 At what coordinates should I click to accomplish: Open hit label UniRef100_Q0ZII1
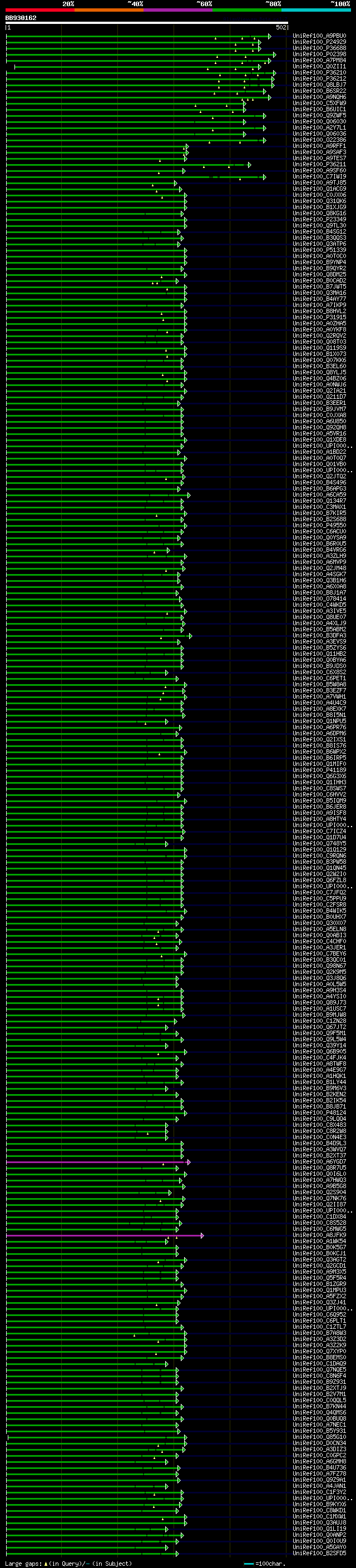click(319, 66)
